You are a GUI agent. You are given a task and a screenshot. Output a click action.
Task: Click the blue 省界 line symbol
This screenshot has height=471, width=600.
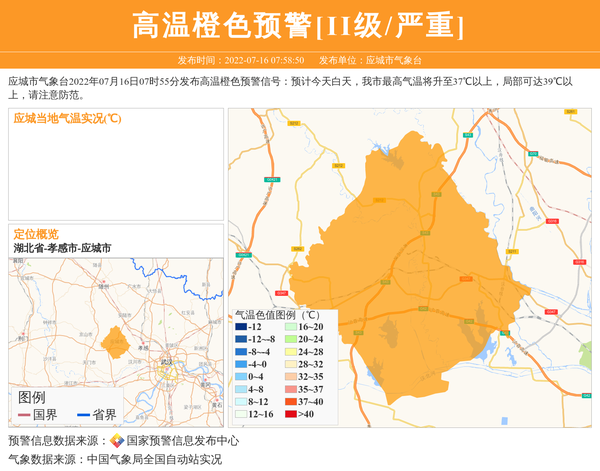click(83, 415)
